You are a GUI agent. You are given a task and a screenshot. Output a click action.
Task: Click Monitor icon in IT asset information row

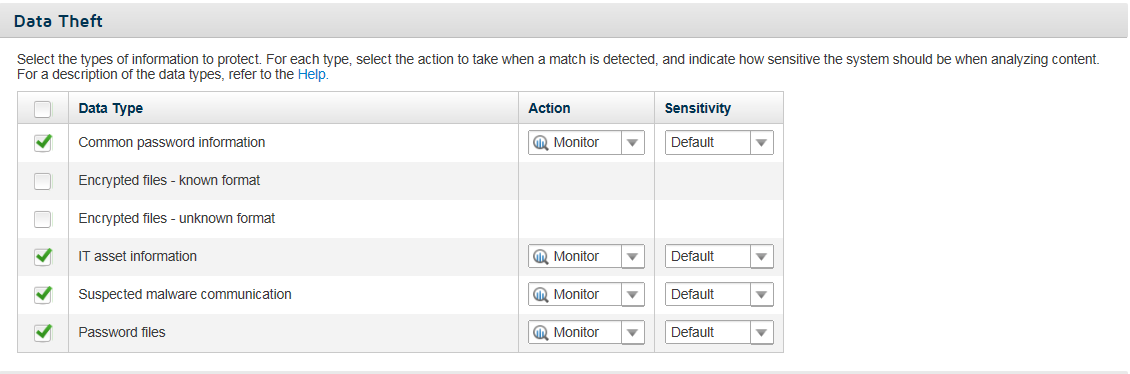[540, 257]
